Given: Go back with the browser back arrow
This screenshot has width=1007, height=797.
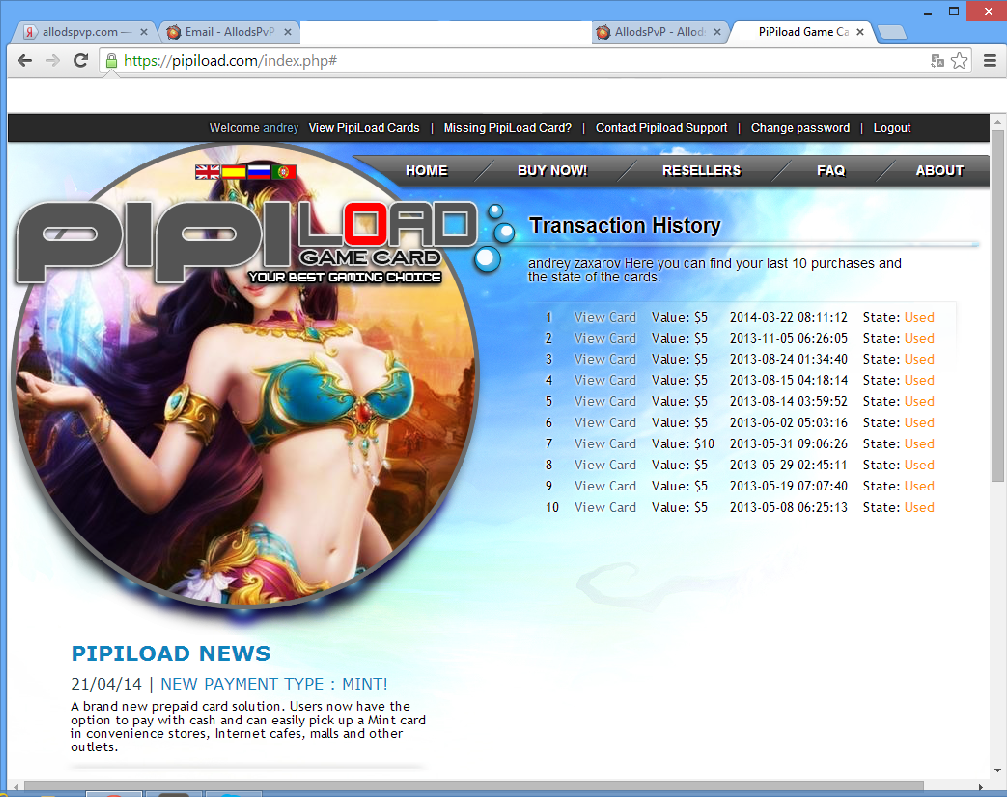Looking at the screenshot, I should pos(25,61).
